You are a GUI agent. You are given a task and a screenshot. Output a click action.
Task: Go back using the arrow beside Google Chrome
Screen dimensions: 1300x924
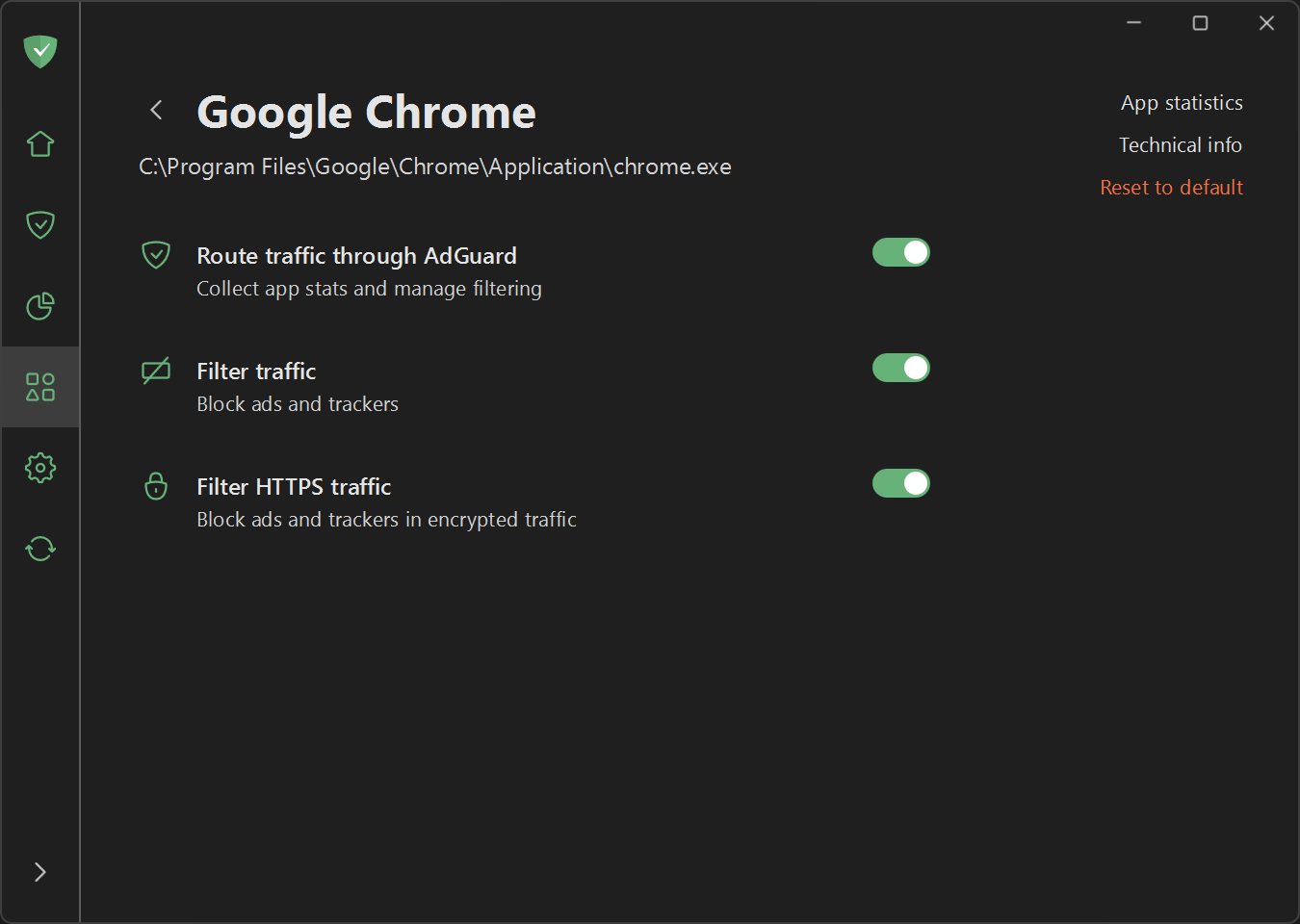[156, 111]
